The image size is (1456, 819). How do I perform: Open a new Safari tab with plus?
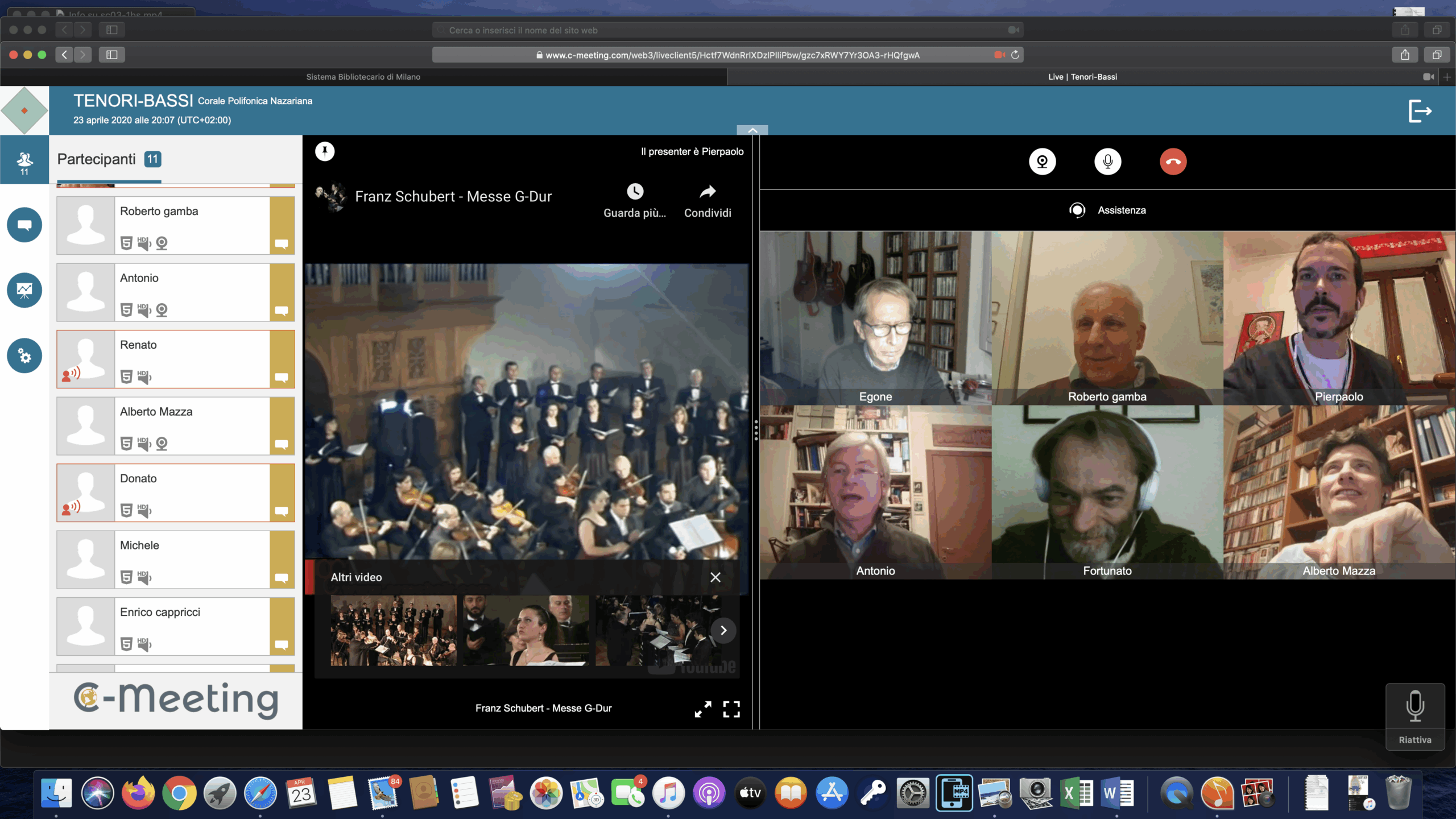tap(1447, 77)
